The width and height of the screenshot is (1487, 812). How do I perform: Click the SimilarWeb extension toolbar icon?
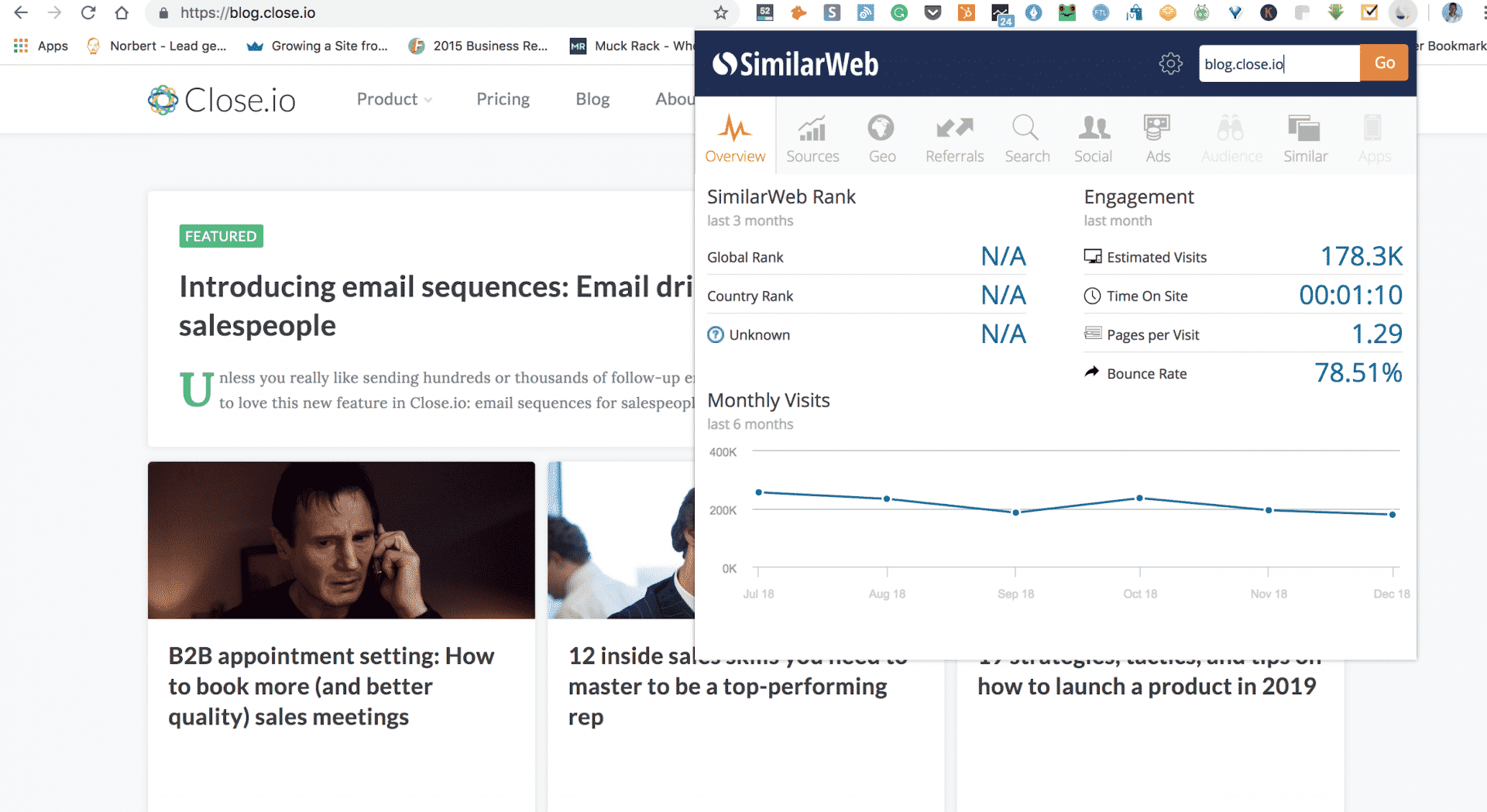coord(1403,12)
